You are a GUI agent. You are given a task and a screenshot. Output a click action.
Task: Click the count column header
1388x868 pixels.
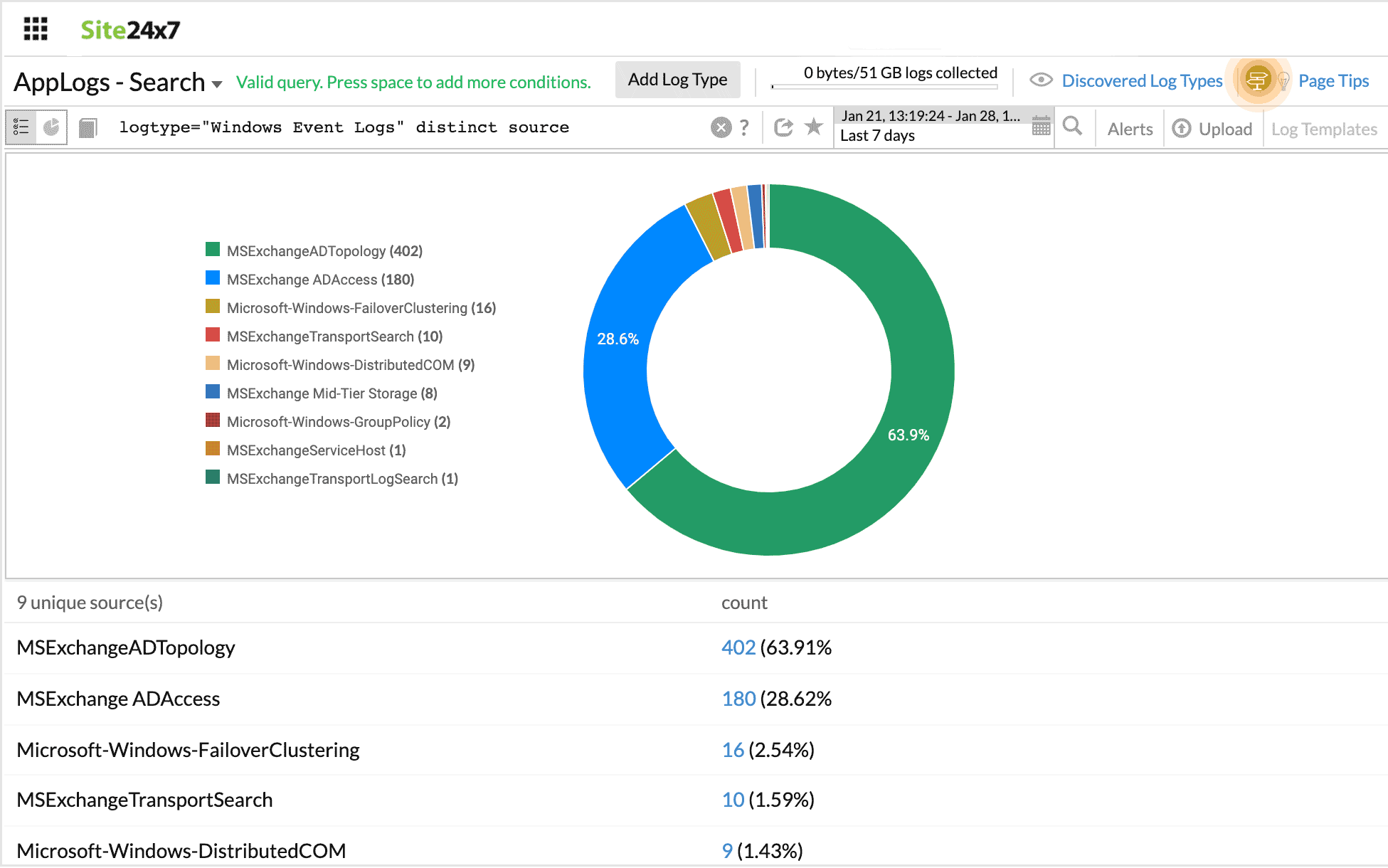coord(744,603)
